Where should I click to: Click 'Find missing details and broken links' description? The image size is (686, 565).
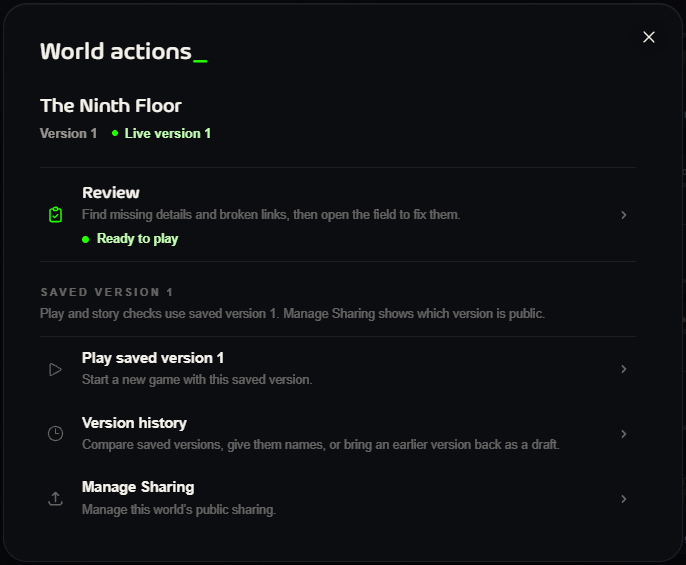271,214
